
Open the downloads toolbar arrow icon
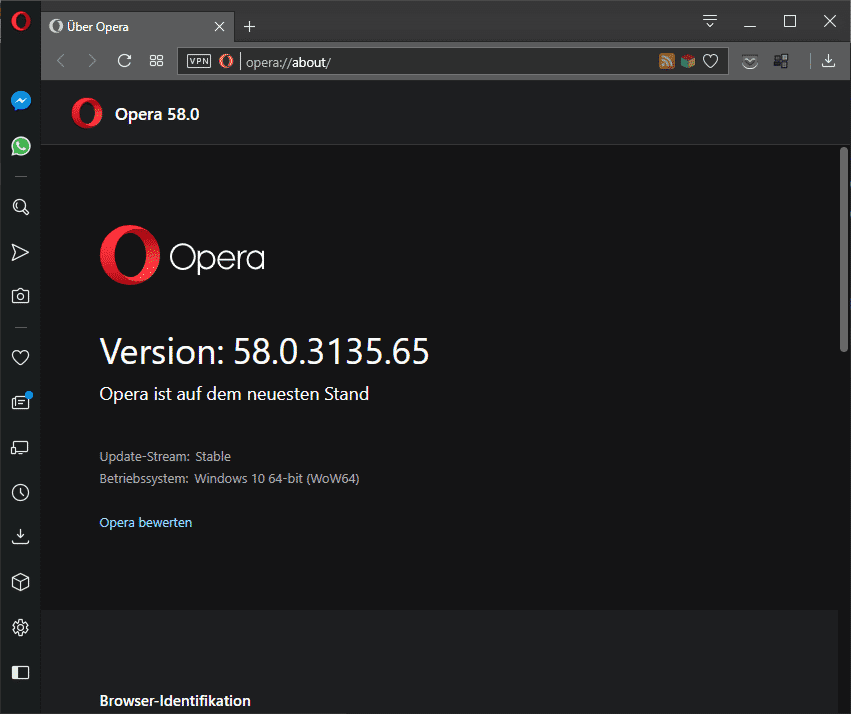[828, 61]
